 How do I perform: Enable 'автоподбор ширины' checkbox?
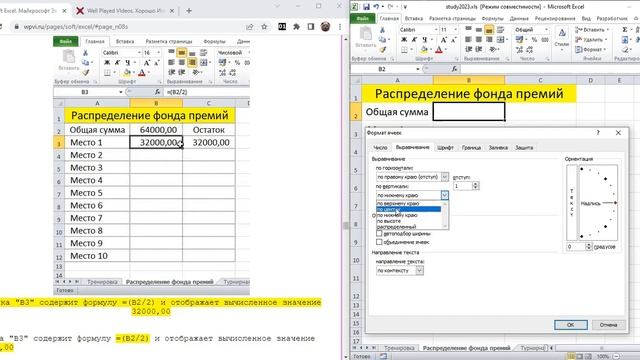[379, 233]
